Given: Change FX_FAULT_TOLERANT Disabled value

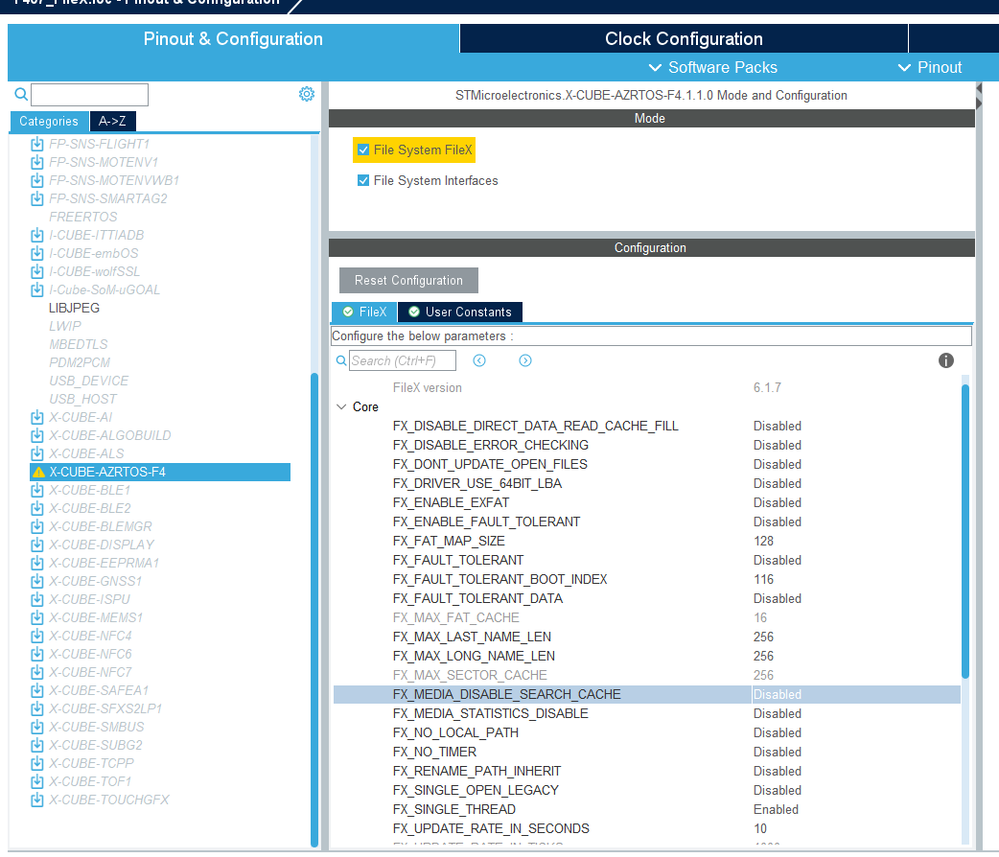Looking at the screenshot, I should pyautogui.click(x=777, y=560).
